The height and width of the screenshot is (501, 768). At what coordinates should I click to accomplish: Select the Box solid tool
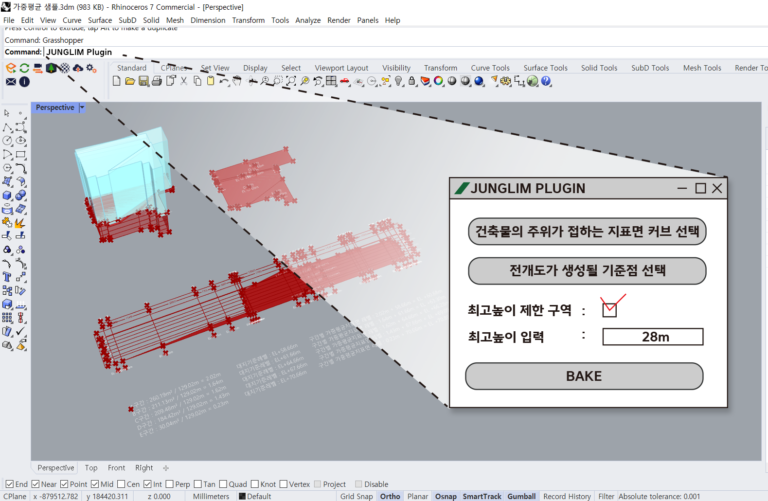coord(7,195)
